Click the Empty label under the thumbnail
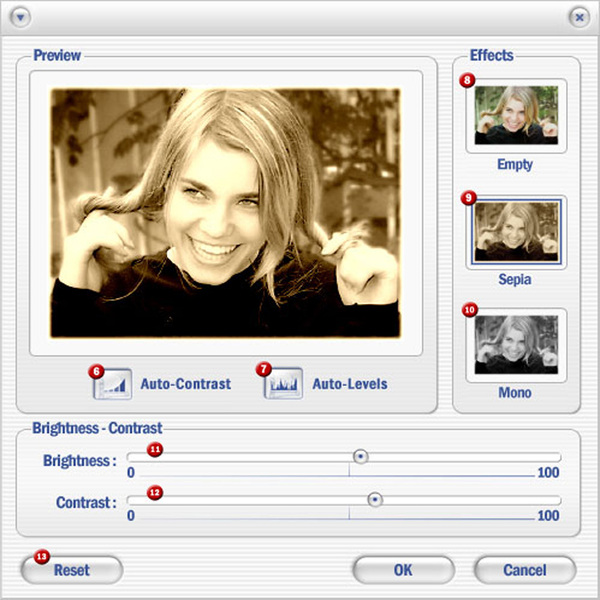 coord(515,165)
